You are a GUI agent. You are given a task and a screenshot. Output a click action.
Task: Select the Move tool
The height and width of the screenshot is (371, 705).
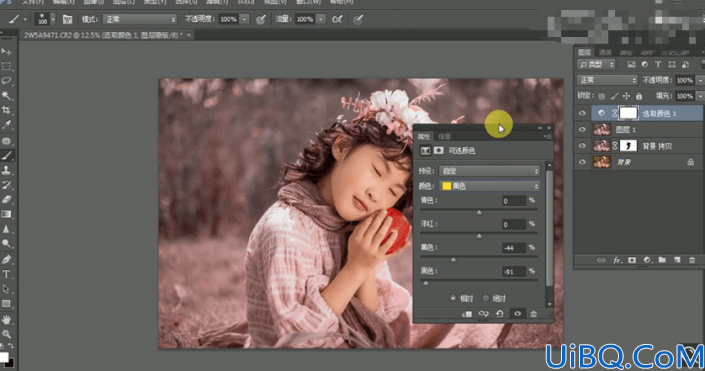point(6,52)
